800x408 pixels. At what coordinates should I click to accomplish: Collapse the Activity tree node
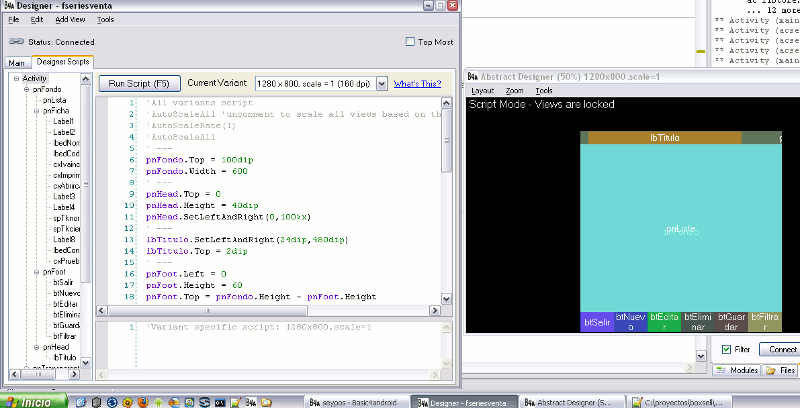(16, 78)
